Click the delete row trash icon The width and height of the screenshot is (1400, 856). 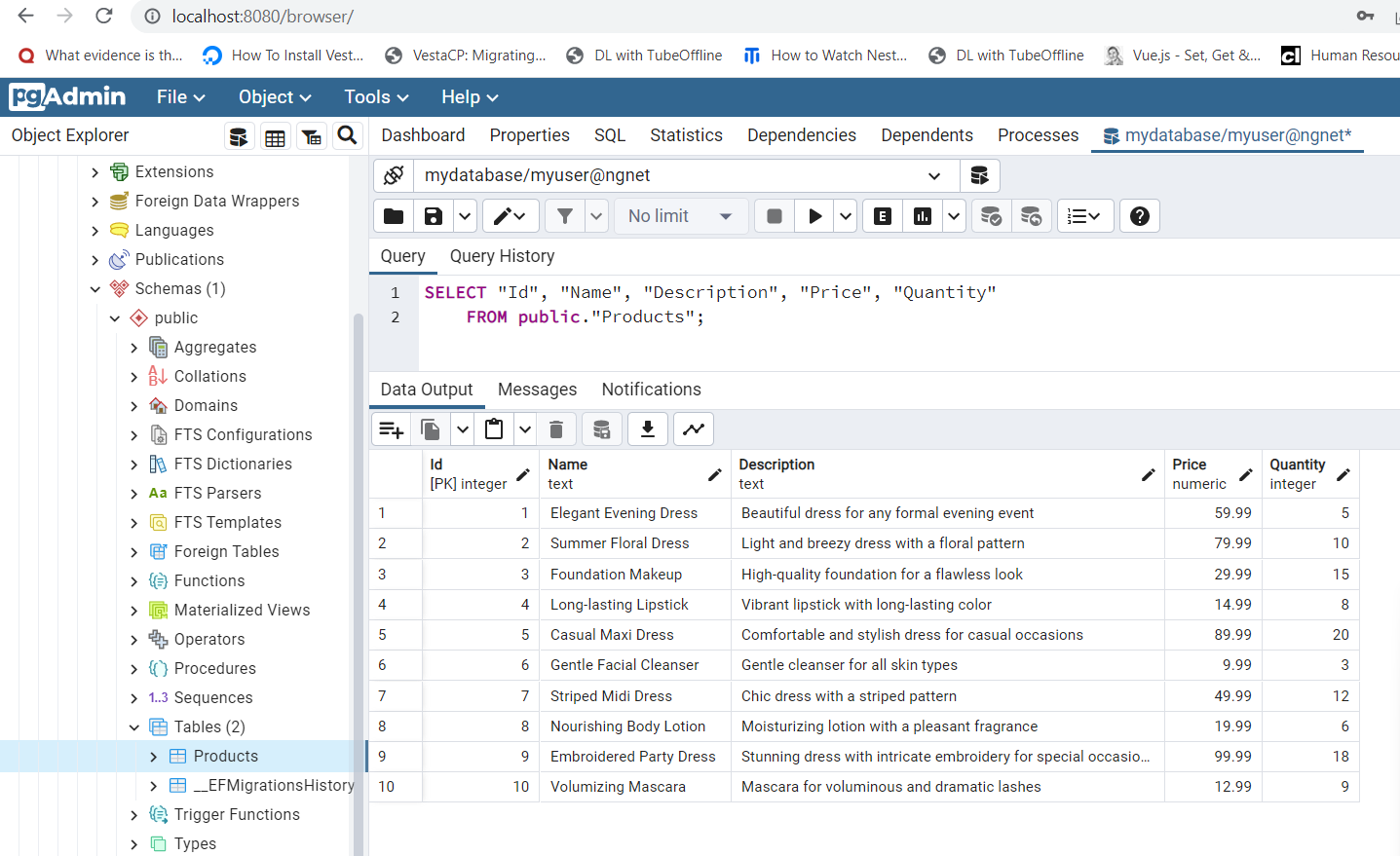[x=556, y=429]
